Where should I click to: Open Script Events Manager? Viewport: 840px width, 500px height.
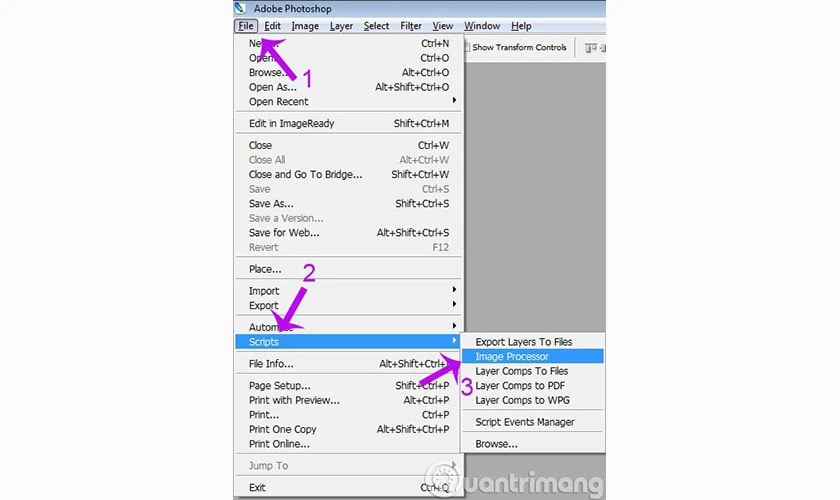pyautogui.click(x=532, y=422)
